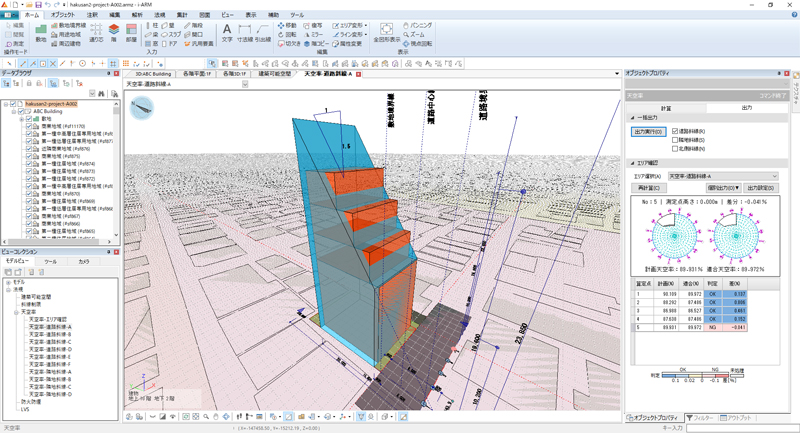Toggle the 道路斜線 checkbox
Viewport: 800px width, 433px height.
pyautogui.click(x=676, y=131)
